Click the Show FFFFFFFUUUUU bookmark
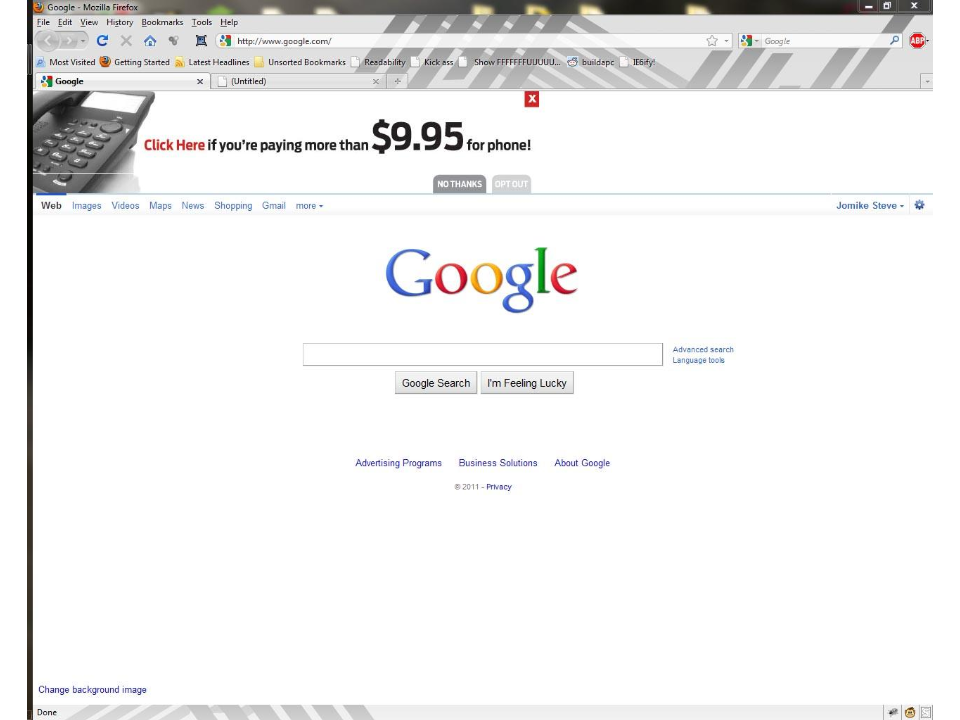The height and width of the screenshot is (720, 960). coord(510,62)
